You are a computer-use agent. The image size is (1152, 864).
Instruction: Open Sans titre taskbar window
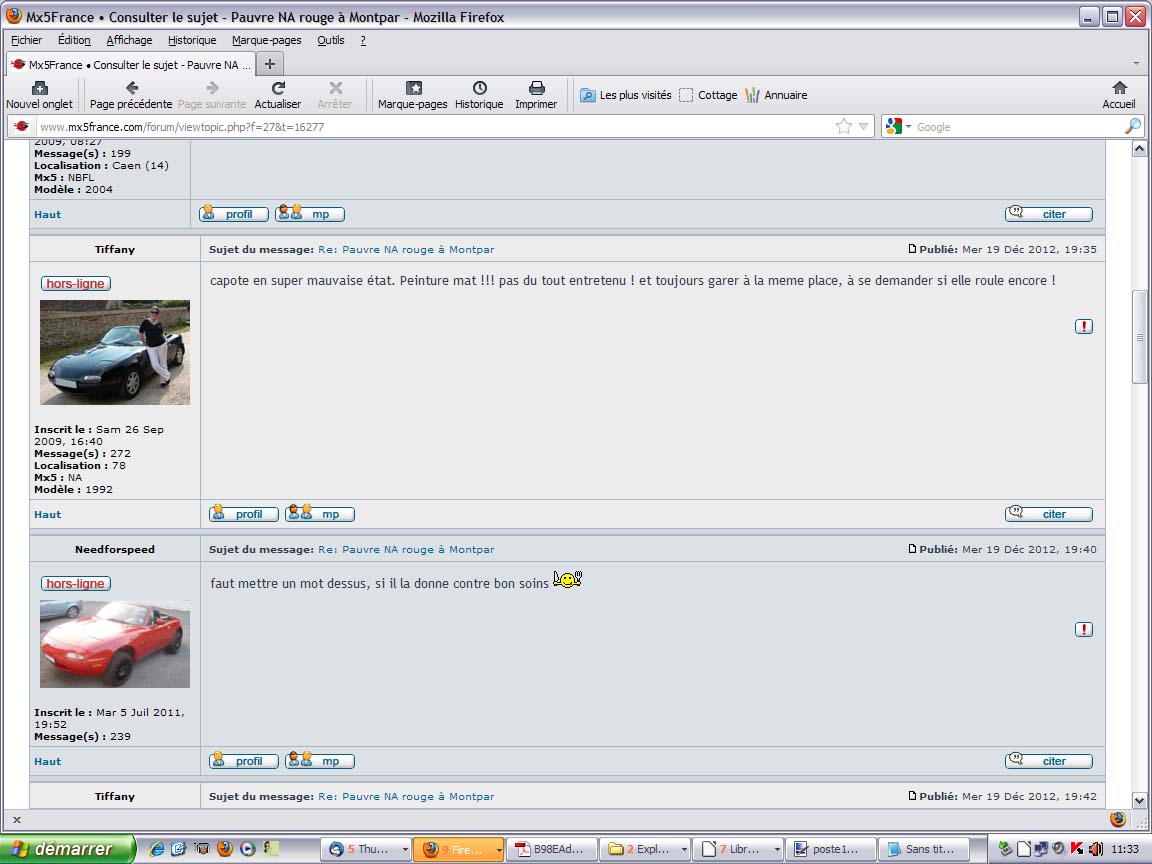coord(924,849)
